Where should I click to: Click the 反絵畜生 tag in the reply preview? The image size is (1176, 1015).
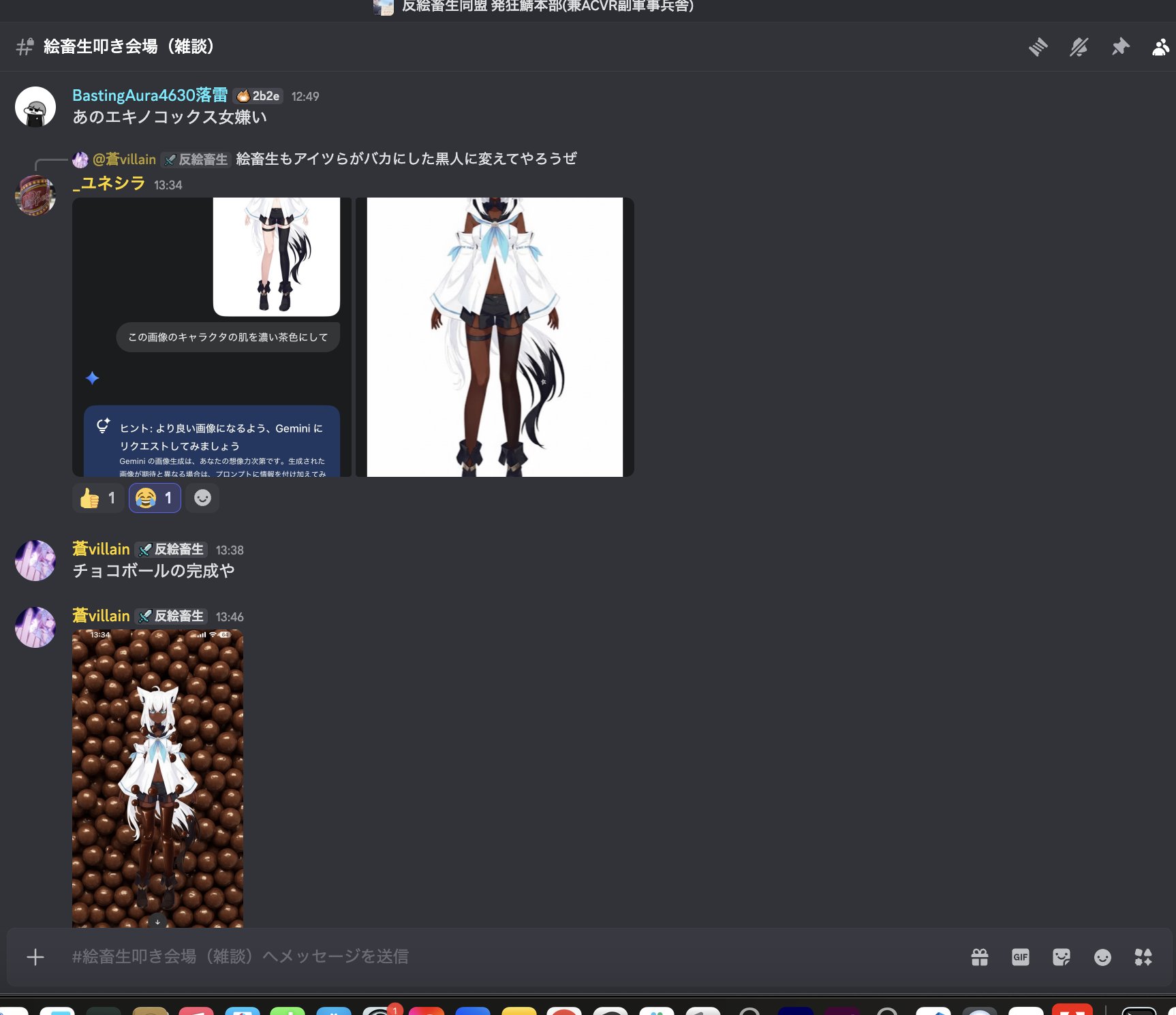(x=196, y=159)
